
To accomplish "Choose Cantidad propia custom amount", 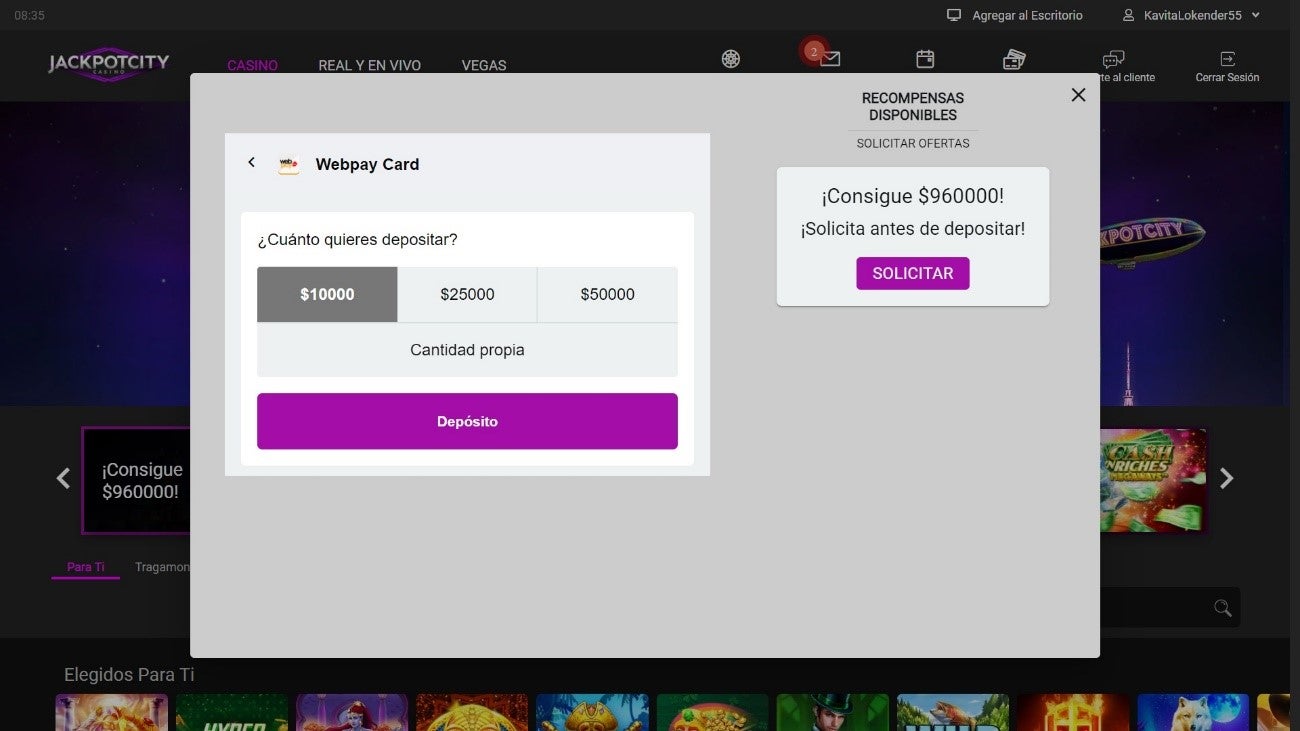I will 467,350.
